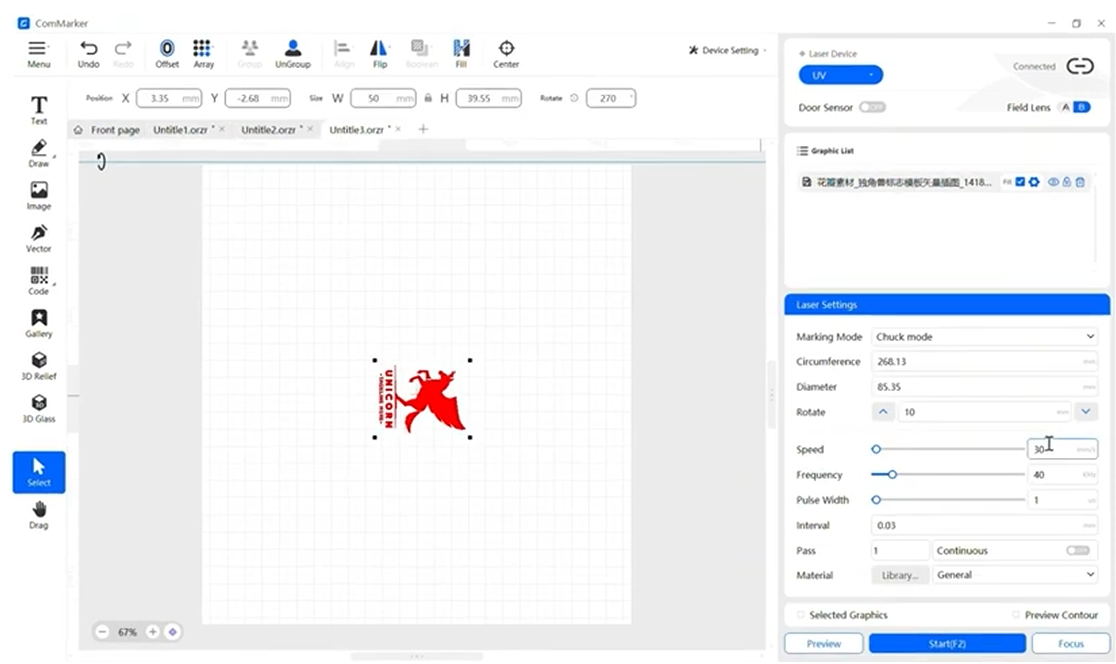Click the Array toolbar icon
The width and height of the screenshot is (1116, 664).
(x=203, y=53)
